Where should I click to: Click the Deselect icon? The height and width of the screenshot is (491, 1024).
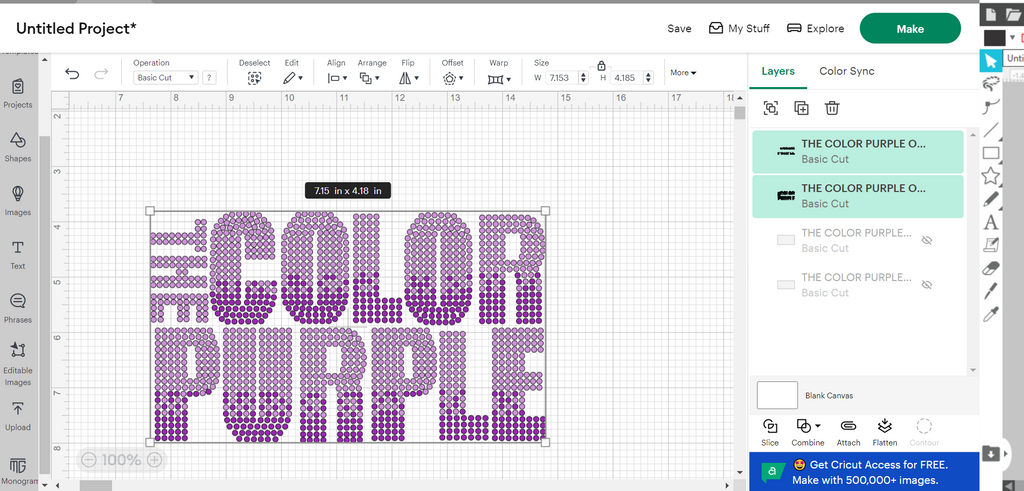(x=255, y=78)
